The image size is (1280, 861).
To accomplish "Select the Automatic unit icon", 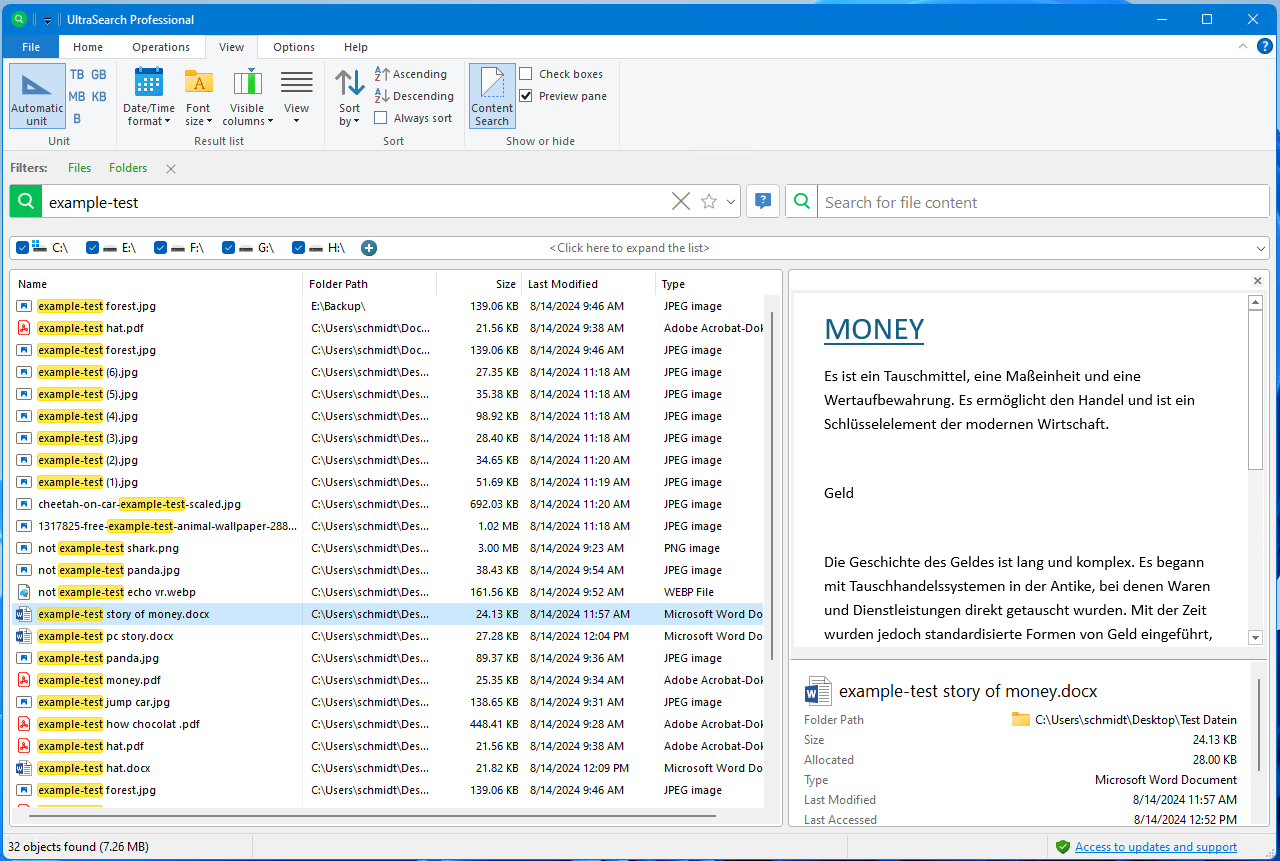I will (x=37, y=96).
